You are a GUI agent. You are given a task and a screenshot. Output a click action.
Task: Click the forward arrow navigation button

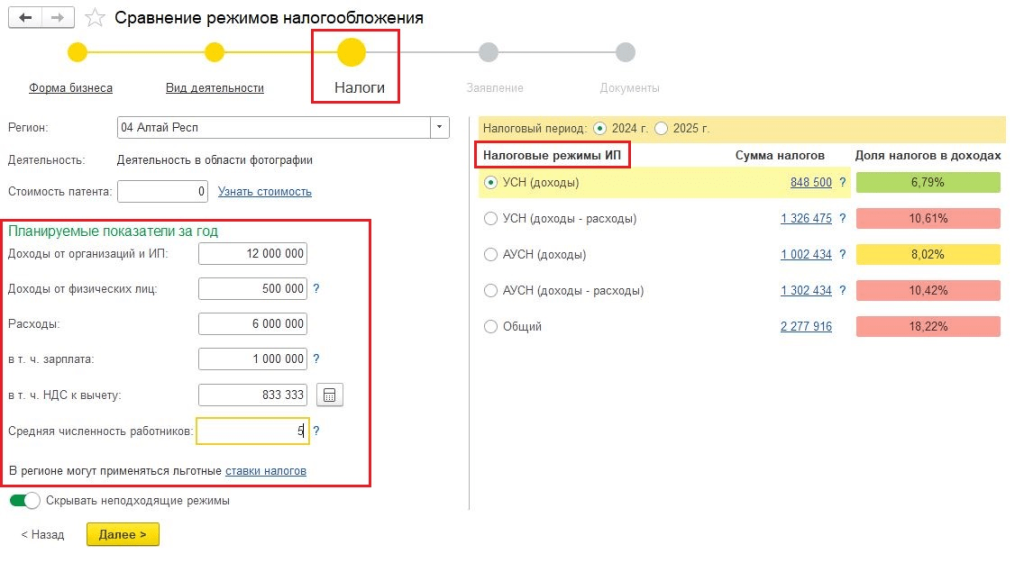tap(59, 19)
